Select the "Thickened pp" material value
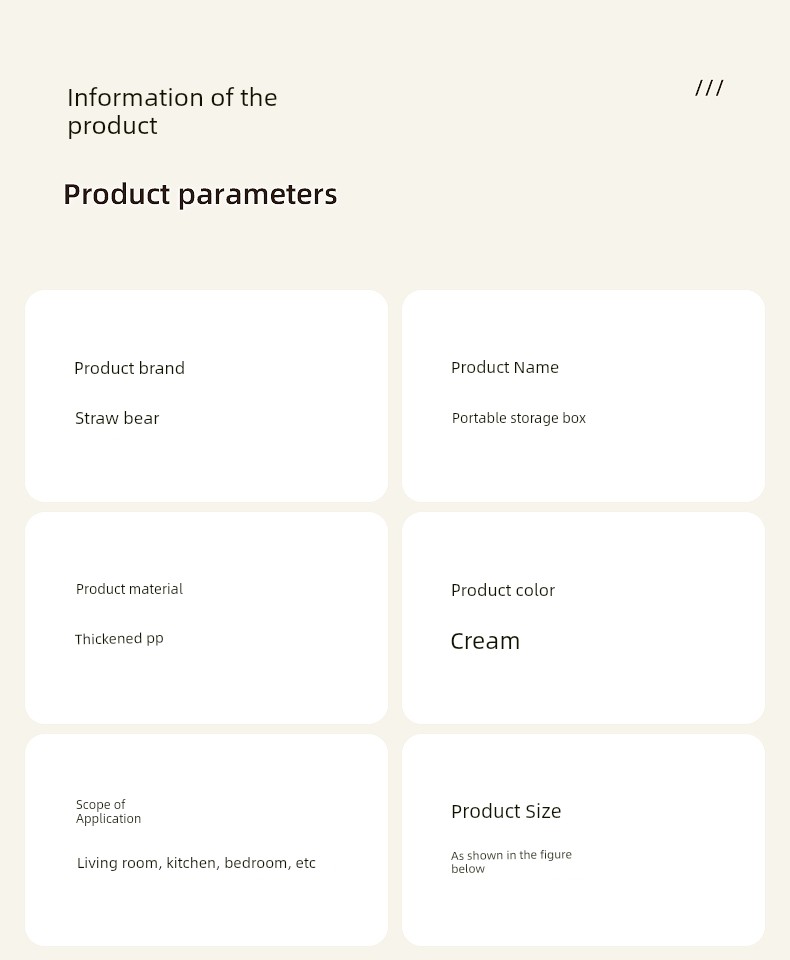This screenshot has height=960, width=790. click(119, 639)
